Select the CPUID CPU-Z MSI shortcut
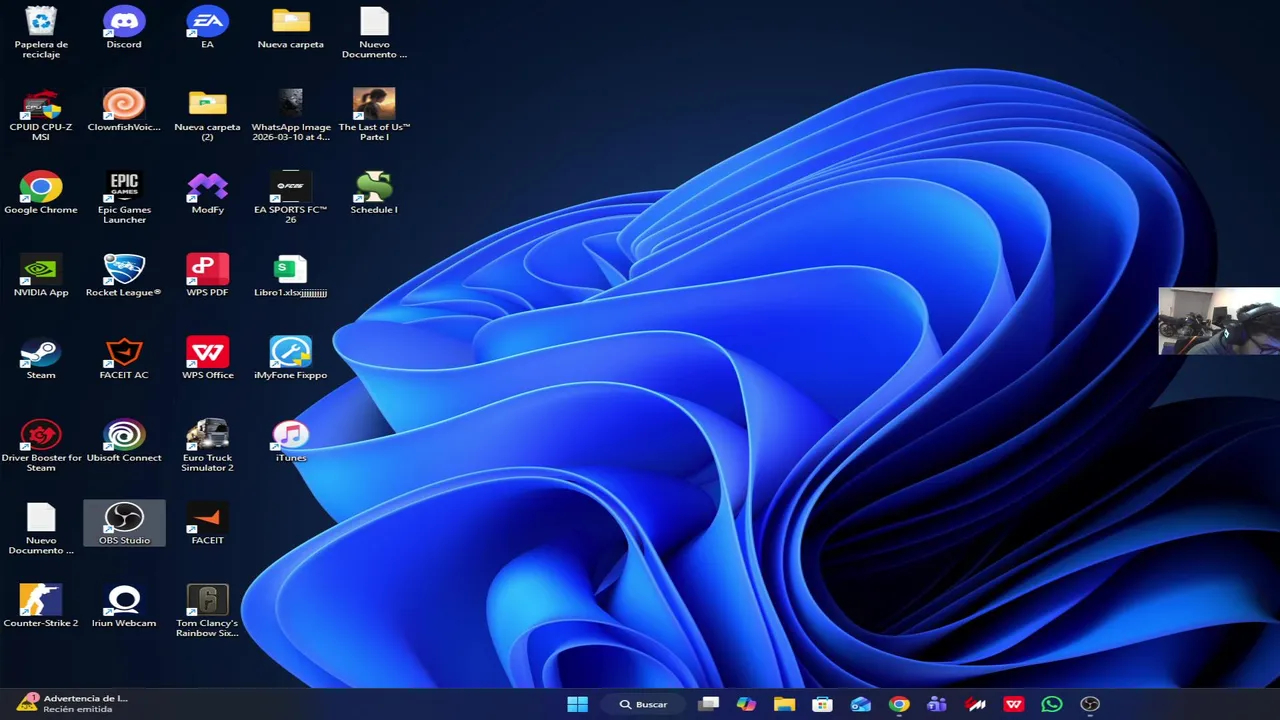Image resolution: width=1280 pixels, height=720 pixels. pyautogui.click(x=41, y=115)
